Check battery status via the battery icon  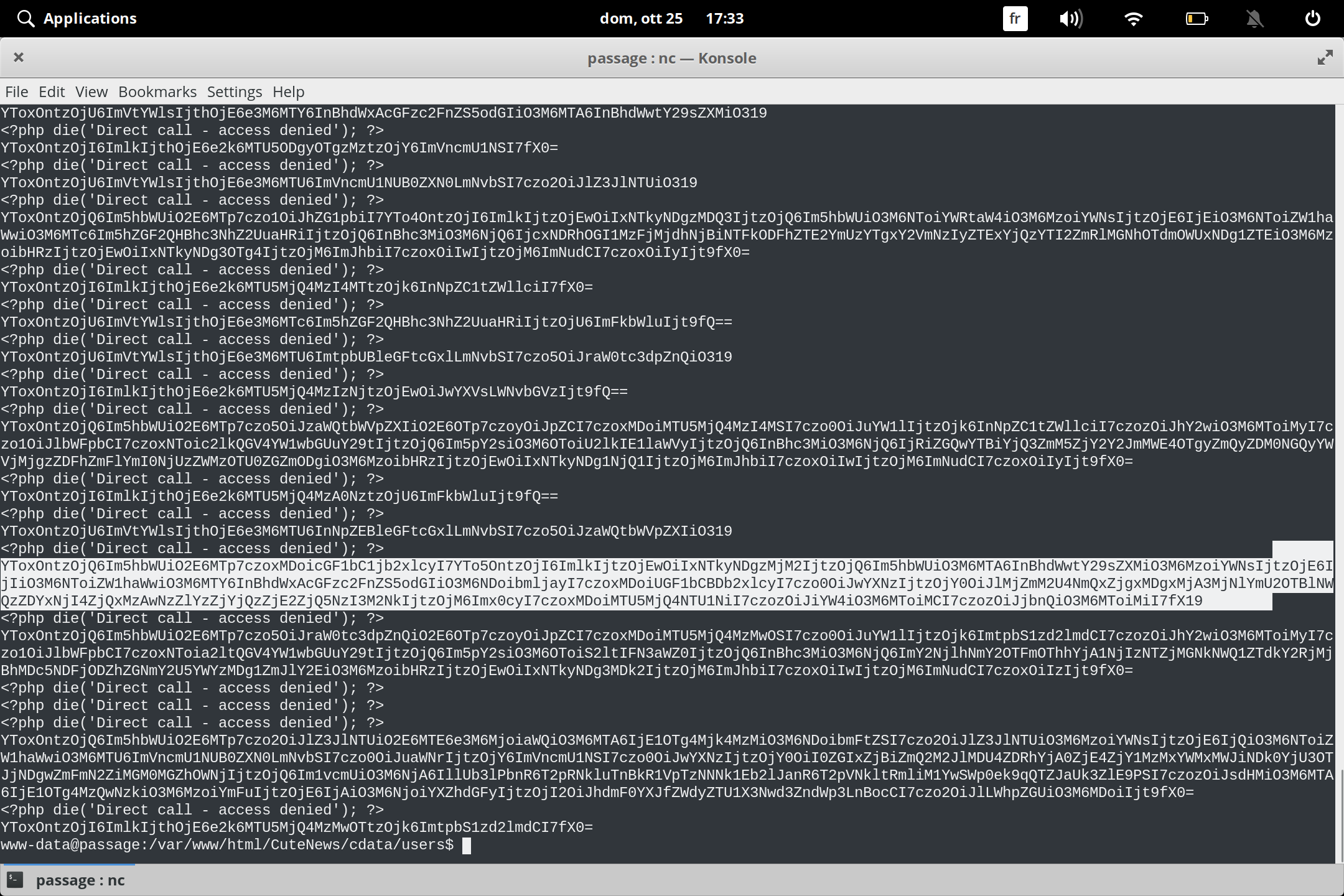coord(1197,18)
